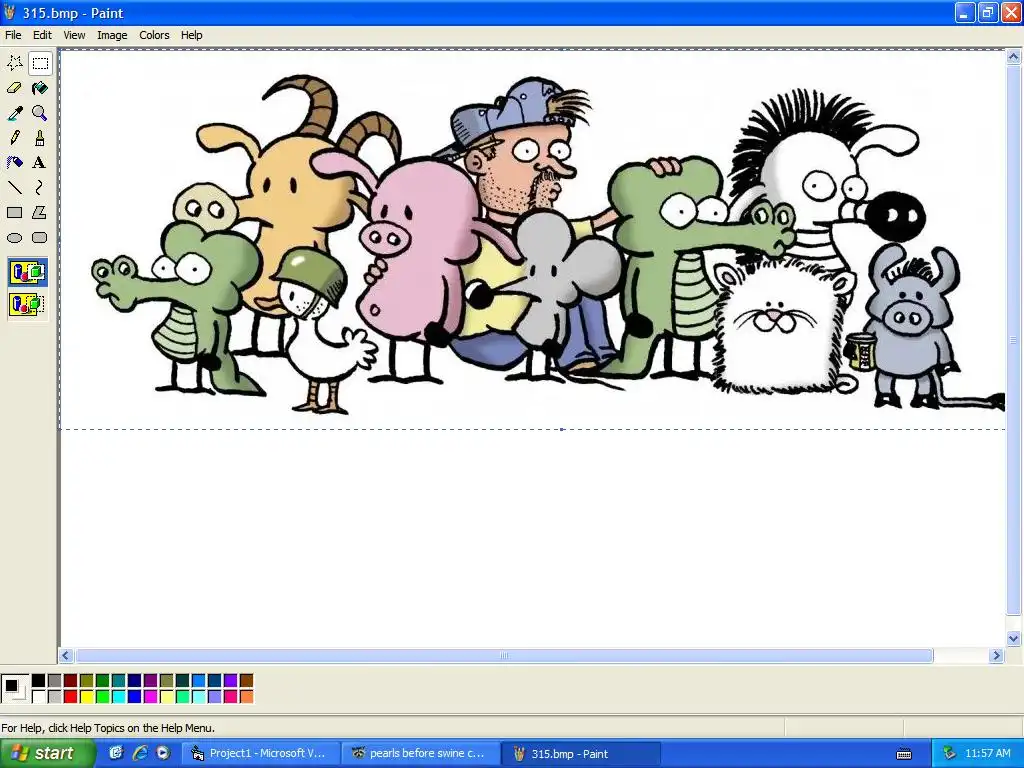Click the horizontal scrollbar right arrow
The height and width of the screenshot is (768, 1024).
pyautogui.click(x=996, y=656)
